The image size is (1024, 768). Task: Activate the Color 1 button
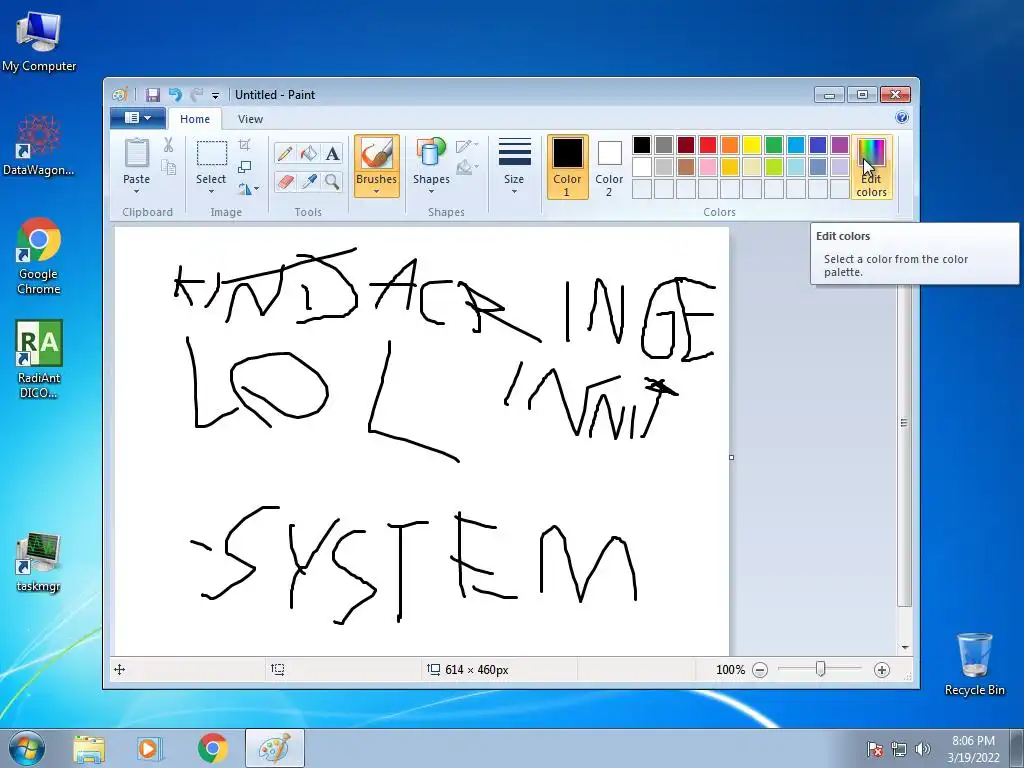[568, 167]
